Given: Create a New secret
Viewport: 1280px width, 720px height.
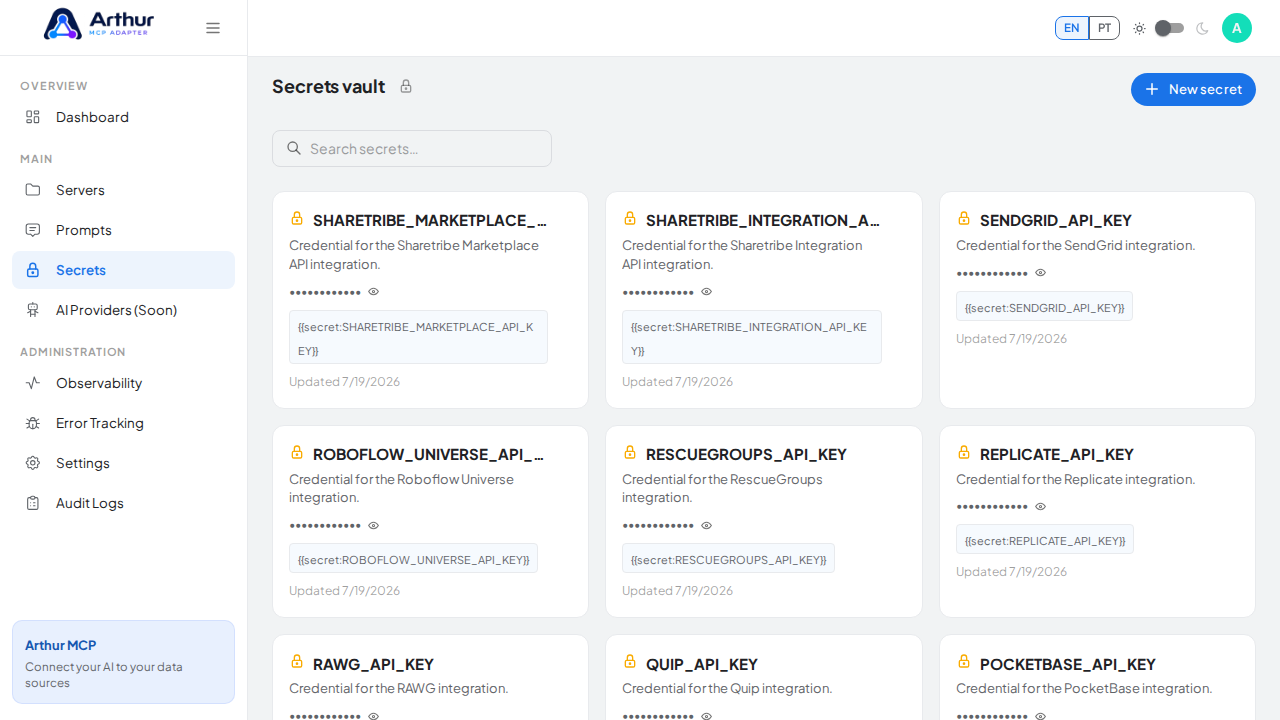Looking at the screenshot, I should tap(1193, 89).
